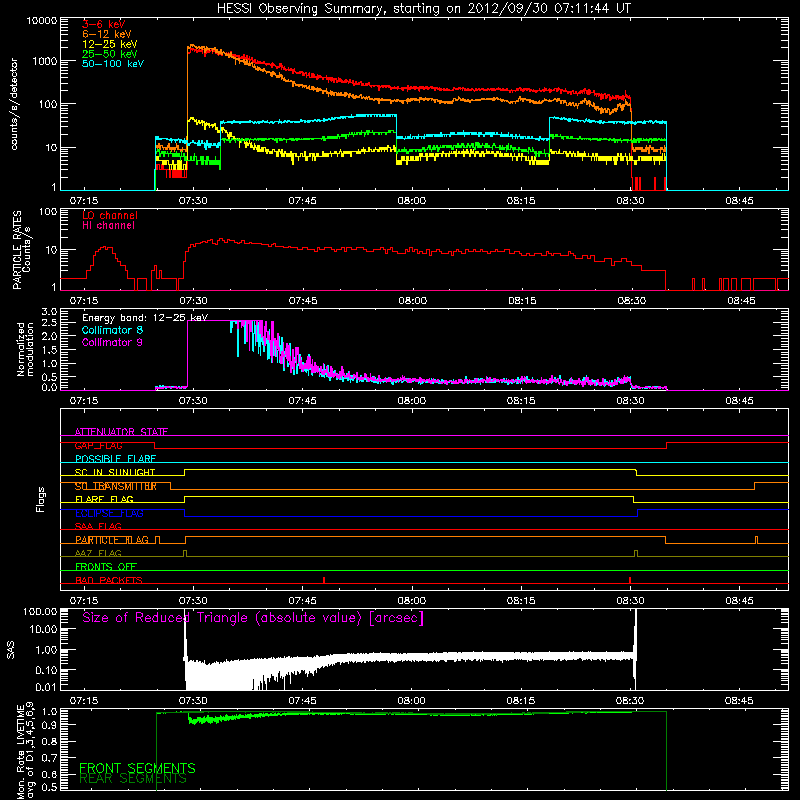Image resolution: width=800 pixels, height=800 pixels.
Task: Click the Energy band: 12-25 keV label
Action: (145, 318)
